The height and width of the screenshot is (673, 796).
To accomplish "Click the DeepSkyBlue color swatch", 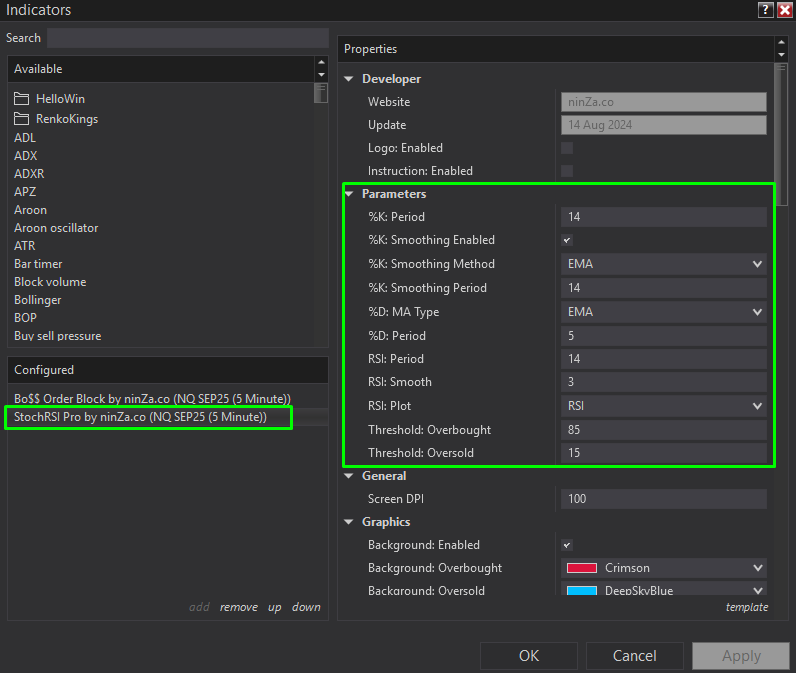I will (582, 591).
